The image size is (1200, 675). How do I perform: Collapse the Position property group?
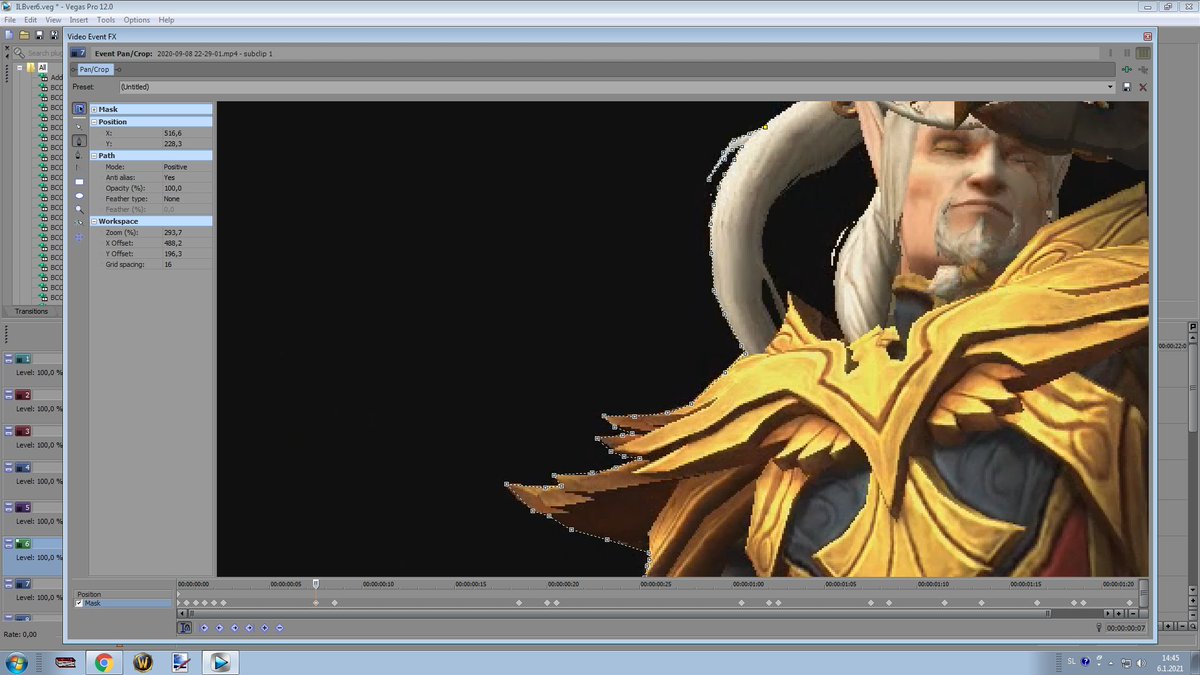click(x=94, y=122)
